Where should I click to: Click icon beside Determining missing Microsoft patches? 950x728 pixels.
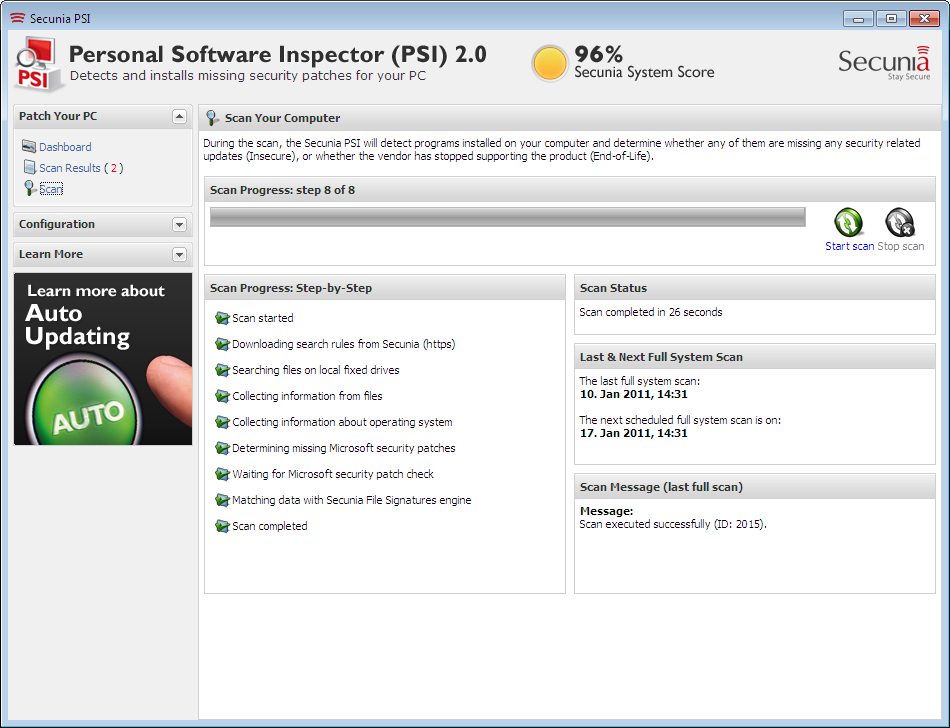click(x=222, y=448)
